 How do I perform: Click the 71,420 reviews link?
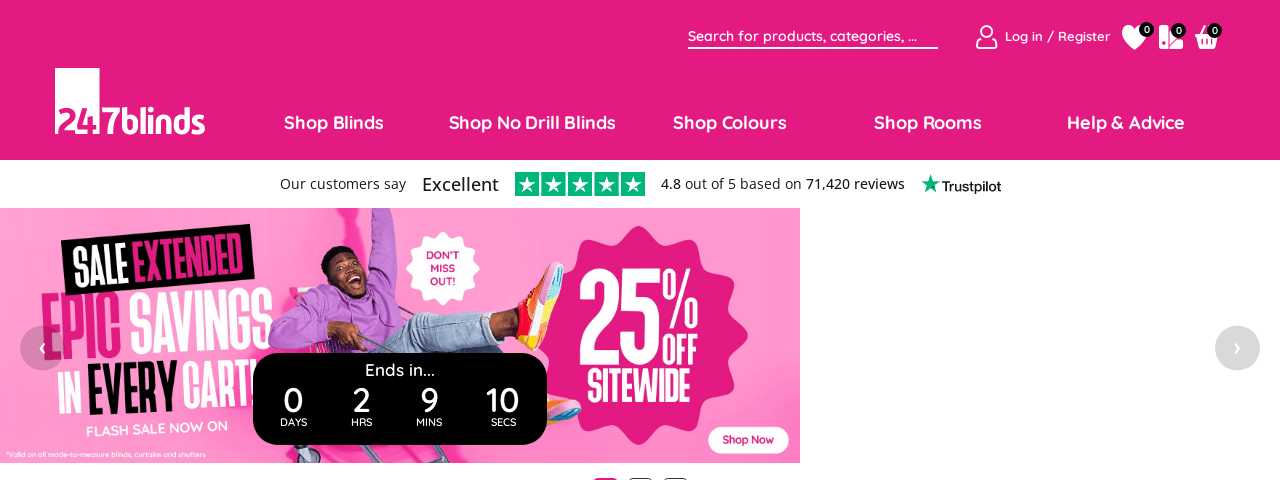855,184
